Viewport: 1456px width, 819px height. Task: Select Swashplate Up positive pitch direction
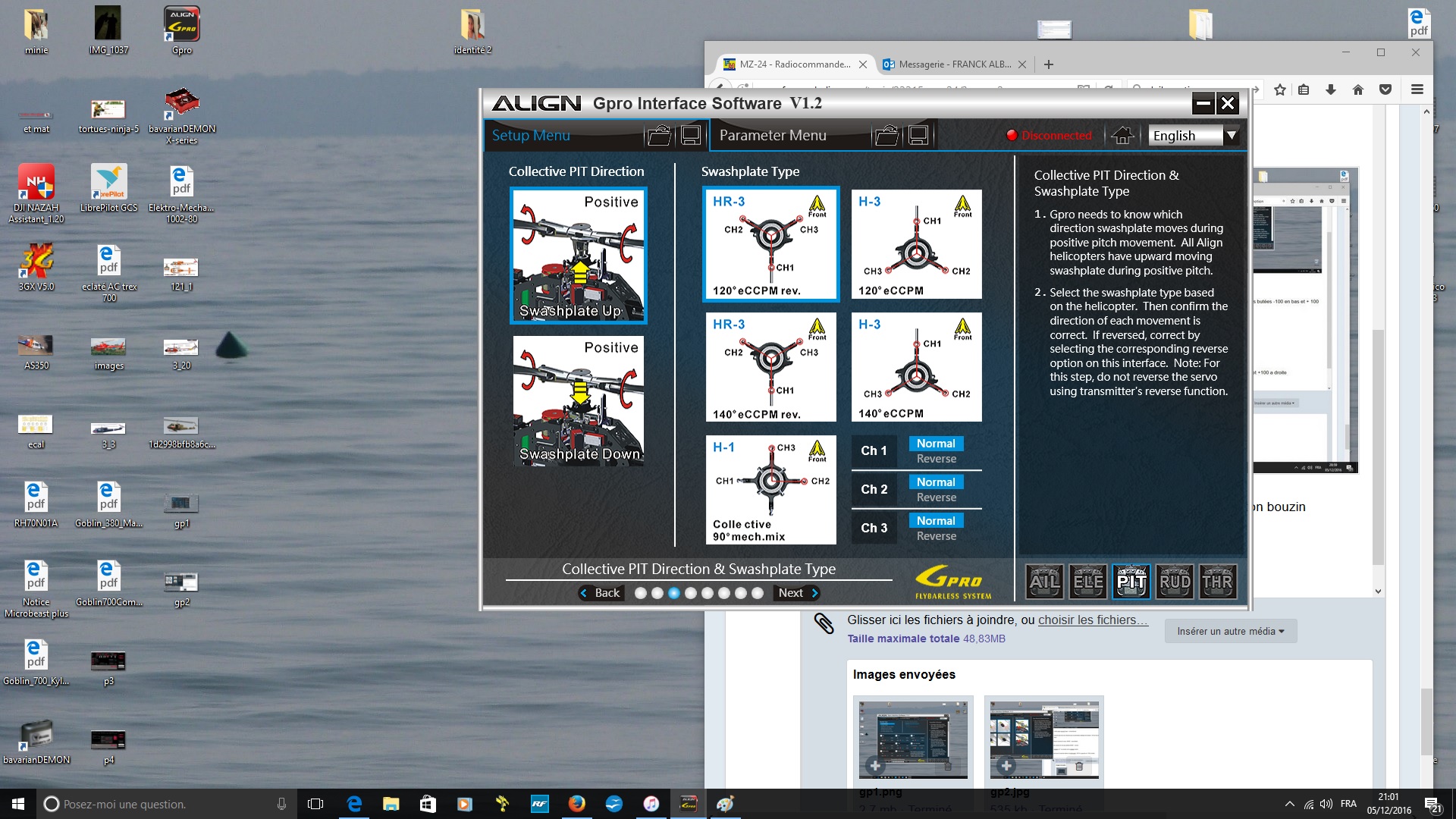(x=579, y=256)
